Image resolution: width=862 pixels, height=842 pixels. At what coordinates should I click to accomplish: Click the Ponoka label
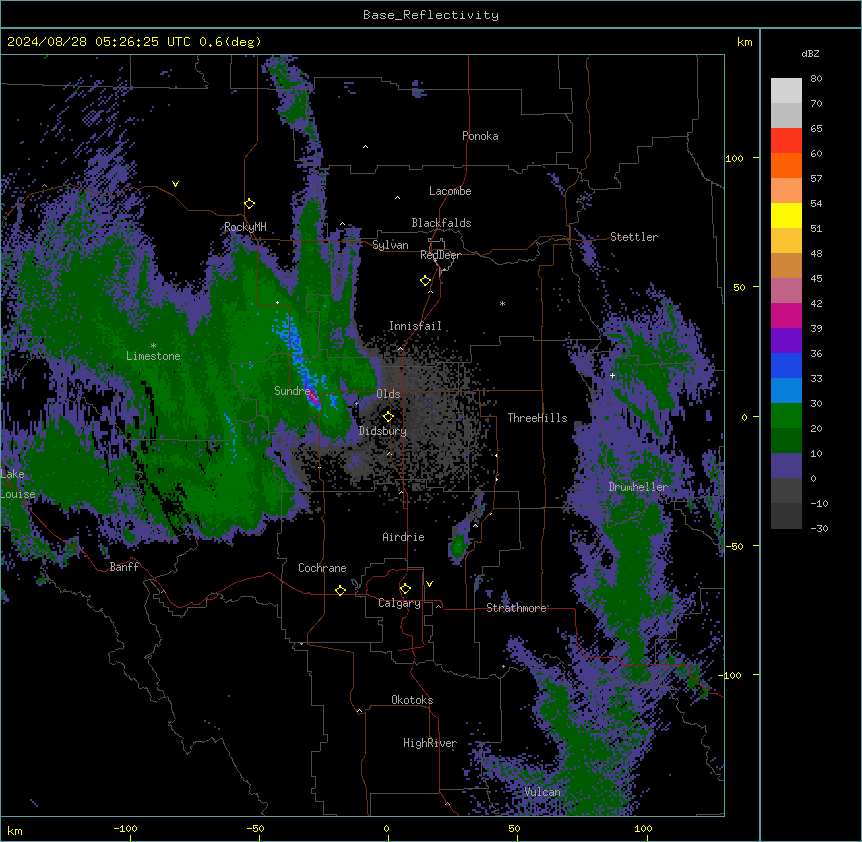coord(480,136)
